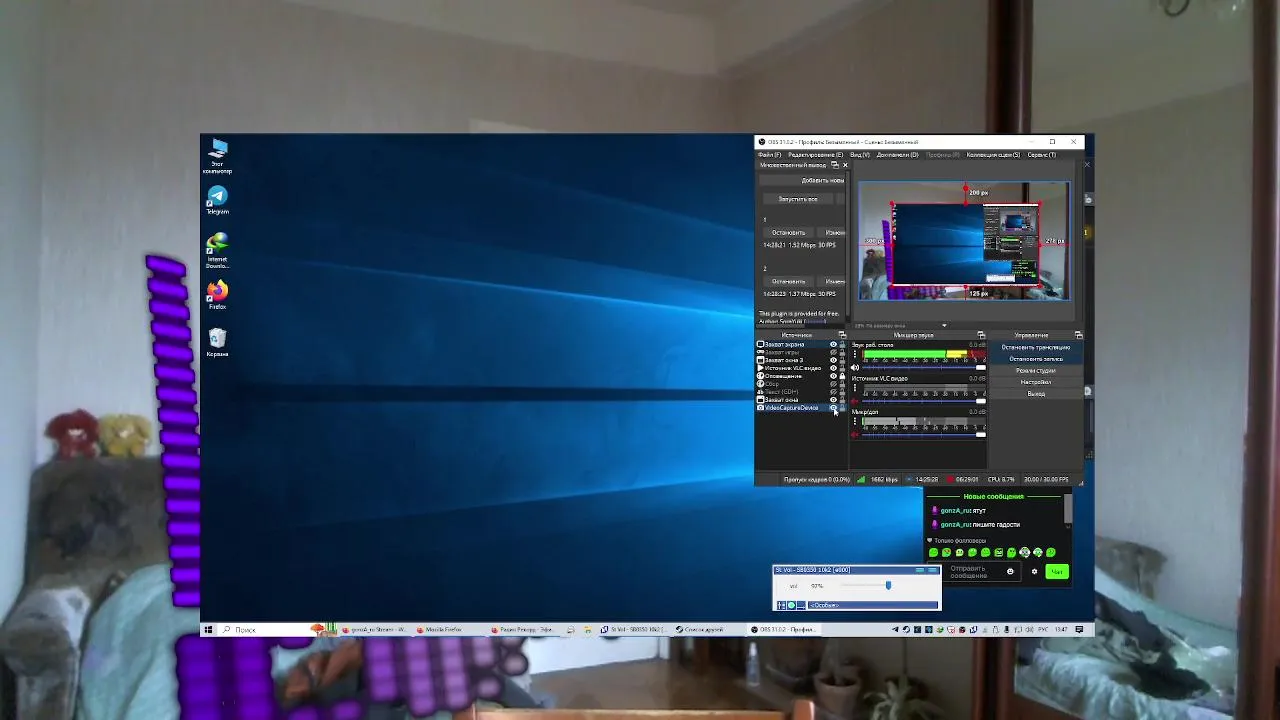Viewport: 1280px width, 720px height.
Task: Float the Множественный вывод dock panel
Action: click(x=835, y=165)
